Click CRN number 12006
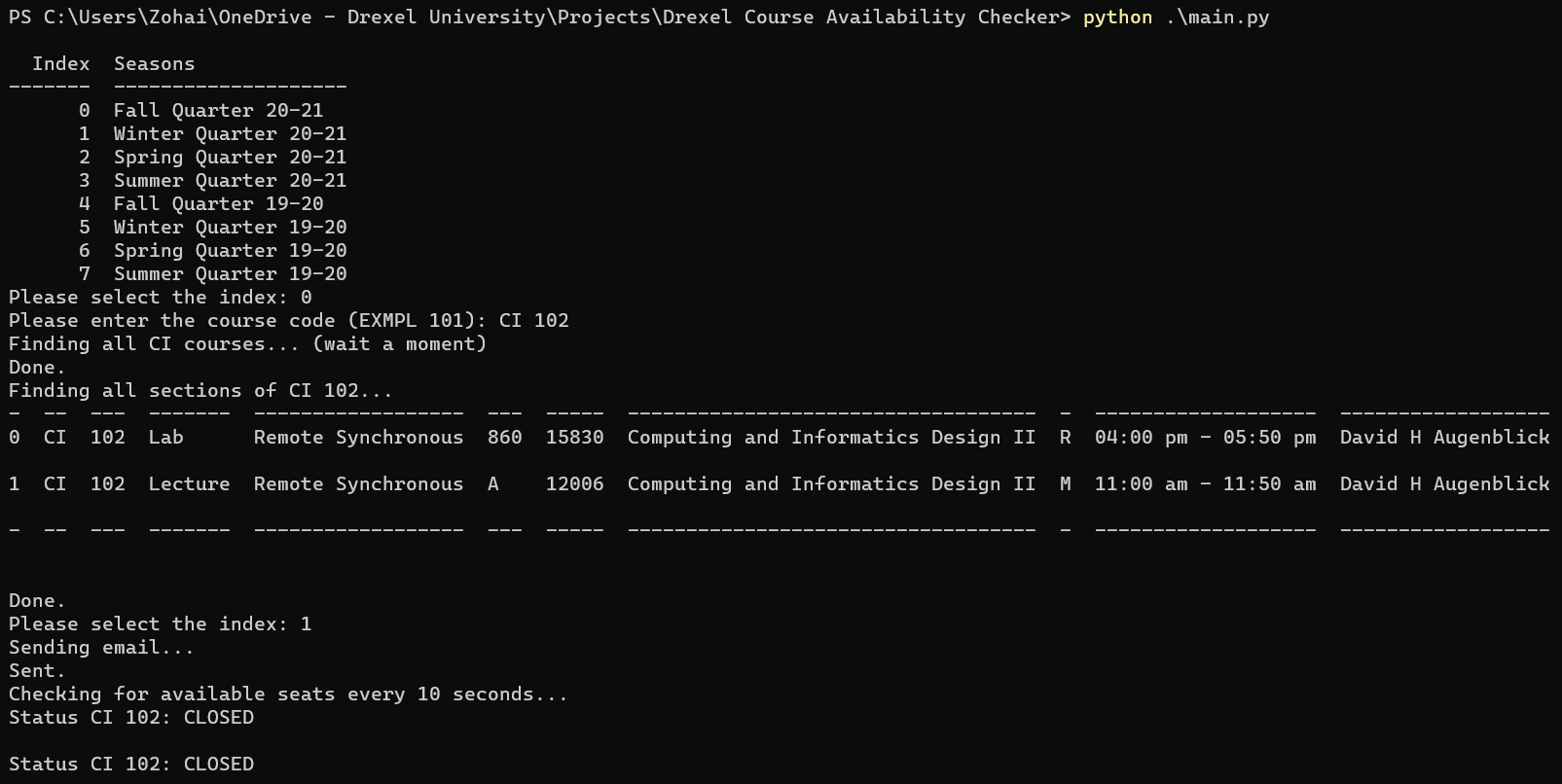The width and height of the screenshot is (1562, 784). (574, 484)
